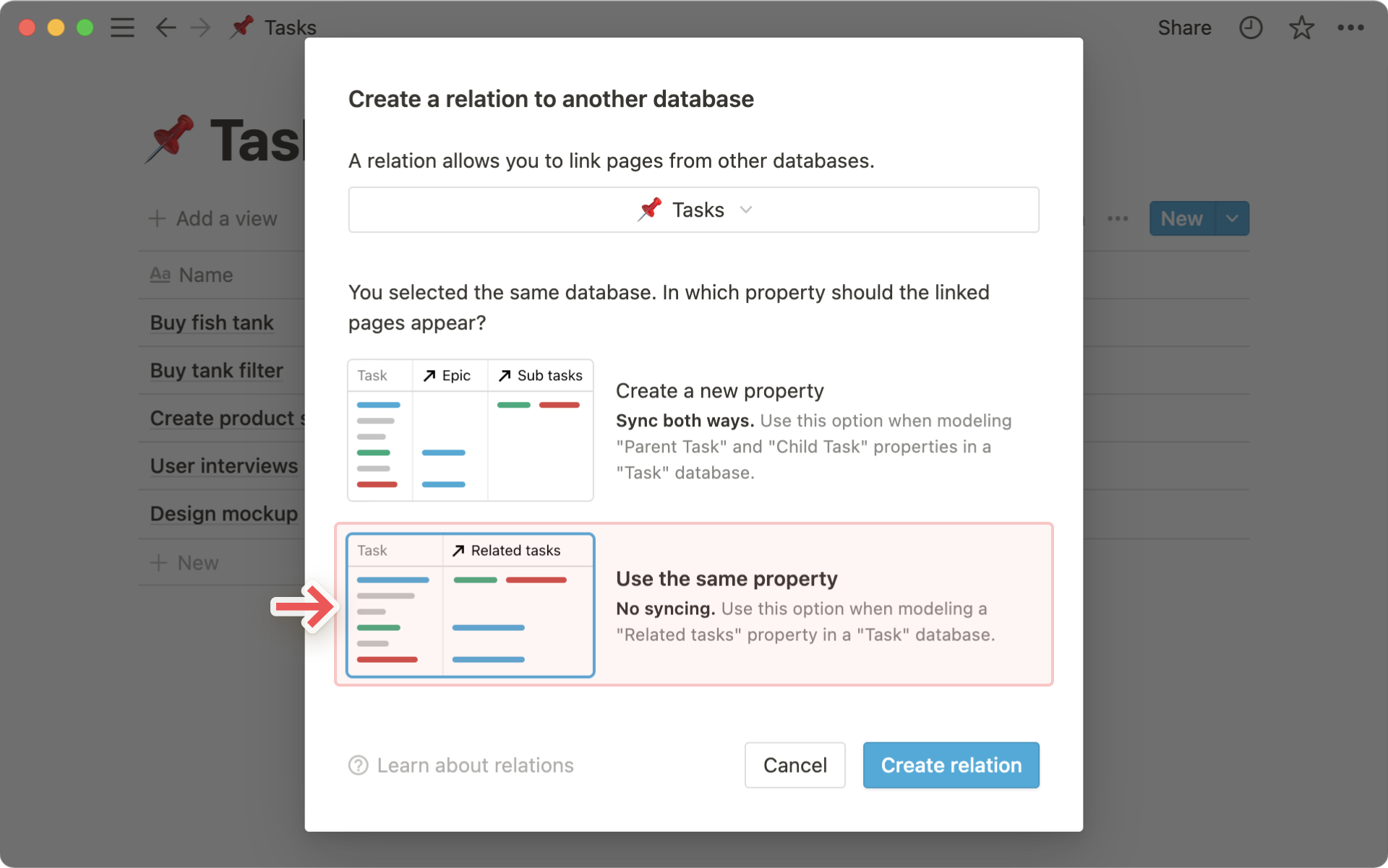The height and width of the screenshot is (868, 1388).
Task: Favorite this page with the star icon
Action: click(1301, 27)
